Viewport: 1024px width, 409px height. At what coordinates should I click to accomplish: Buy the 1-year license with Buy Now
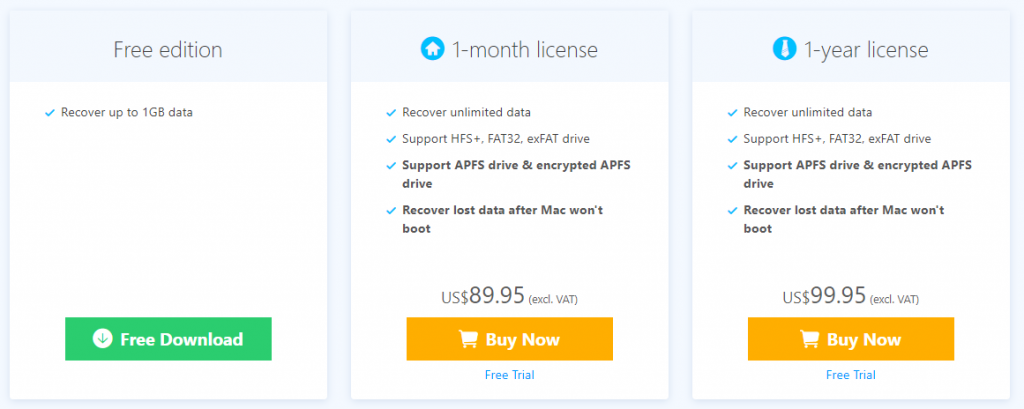click(851, 339)
